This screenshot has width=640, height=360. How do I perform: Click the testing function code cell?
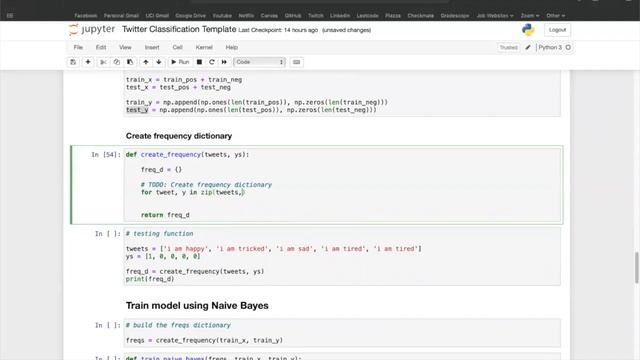(x=342, y=256)
